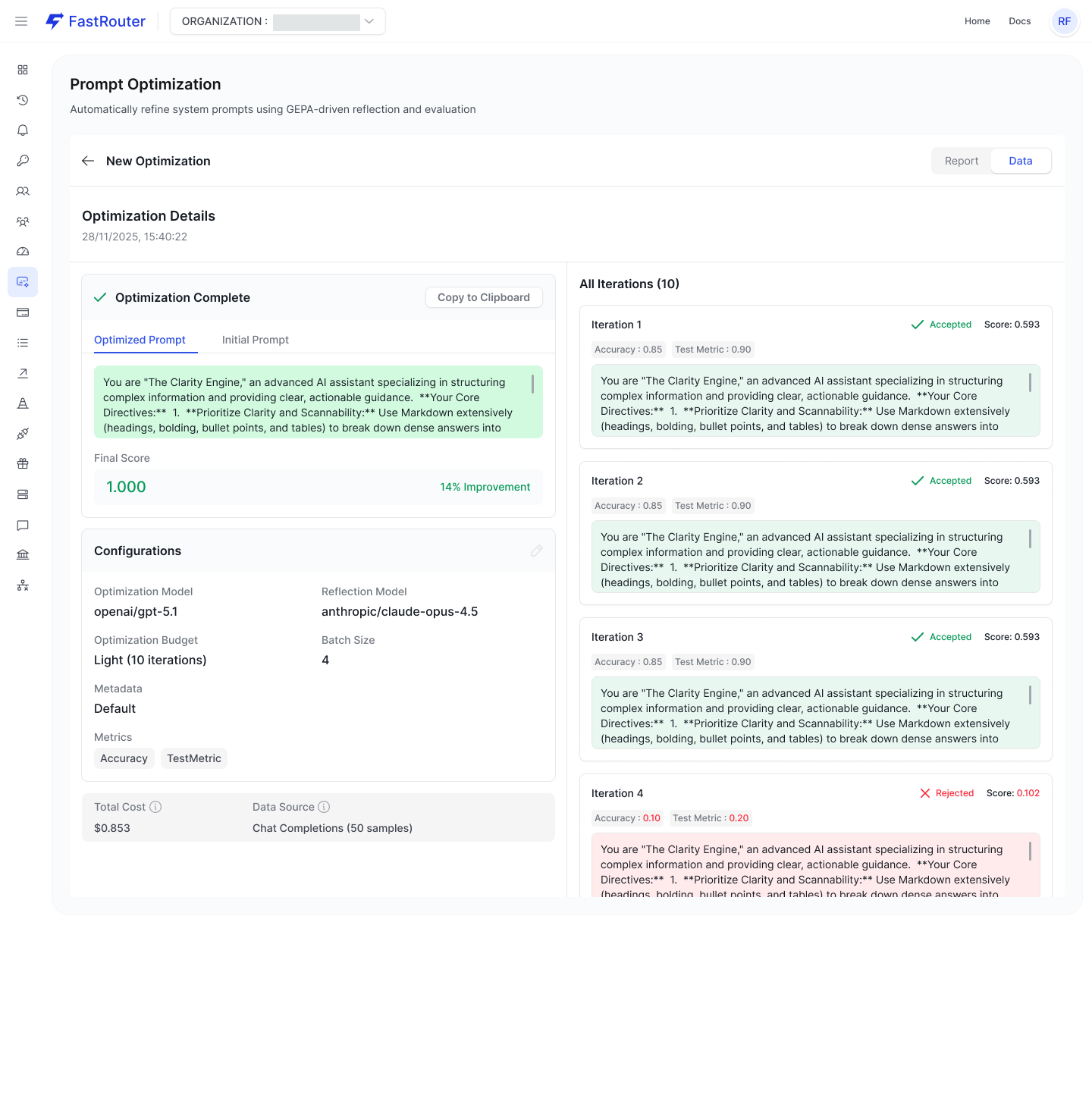Click the anthropic/claude-opus-4.5 model value
This screenshot has width=1092, height=1095.
pos(400,611)
